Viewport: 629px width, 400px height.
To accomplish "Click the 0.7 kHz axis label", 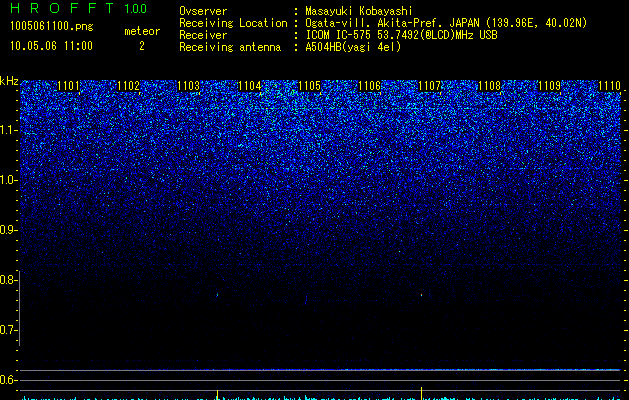I will pyautogui.click(x=8, y=330).
